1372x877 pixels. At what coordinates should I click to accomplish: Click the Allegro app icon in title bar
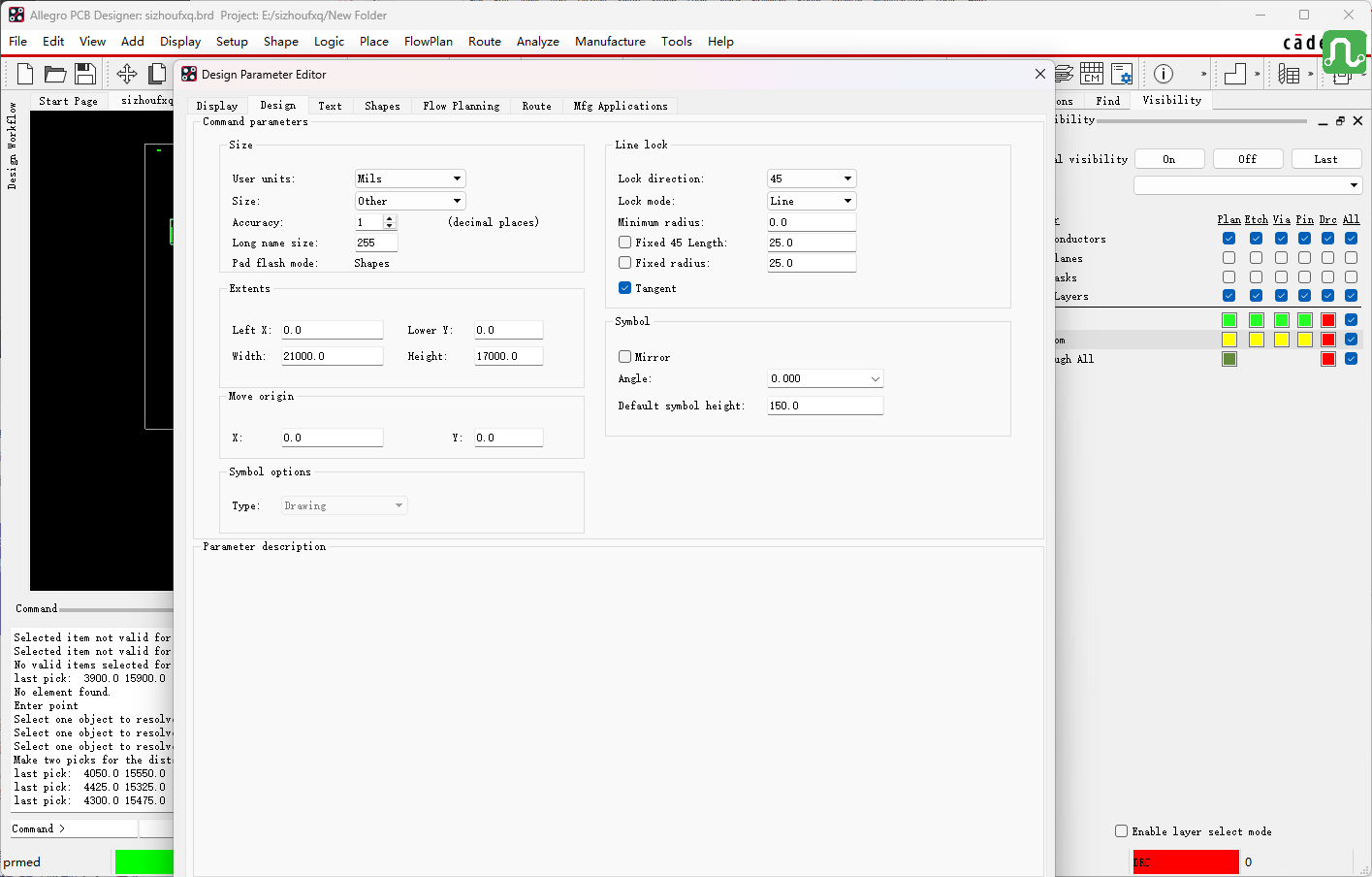[x=16, y=15]
